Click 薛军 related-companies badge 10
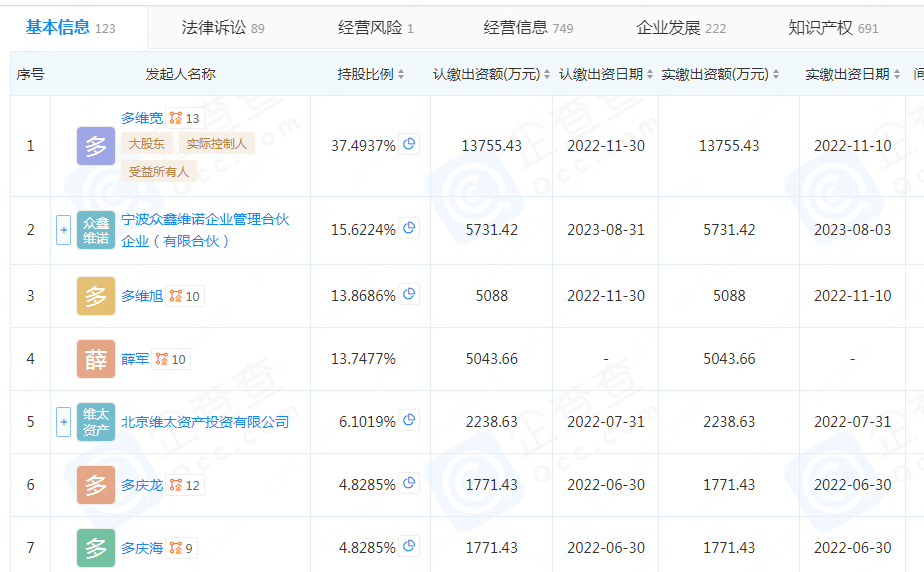924x572 pixels. [171, 359]
